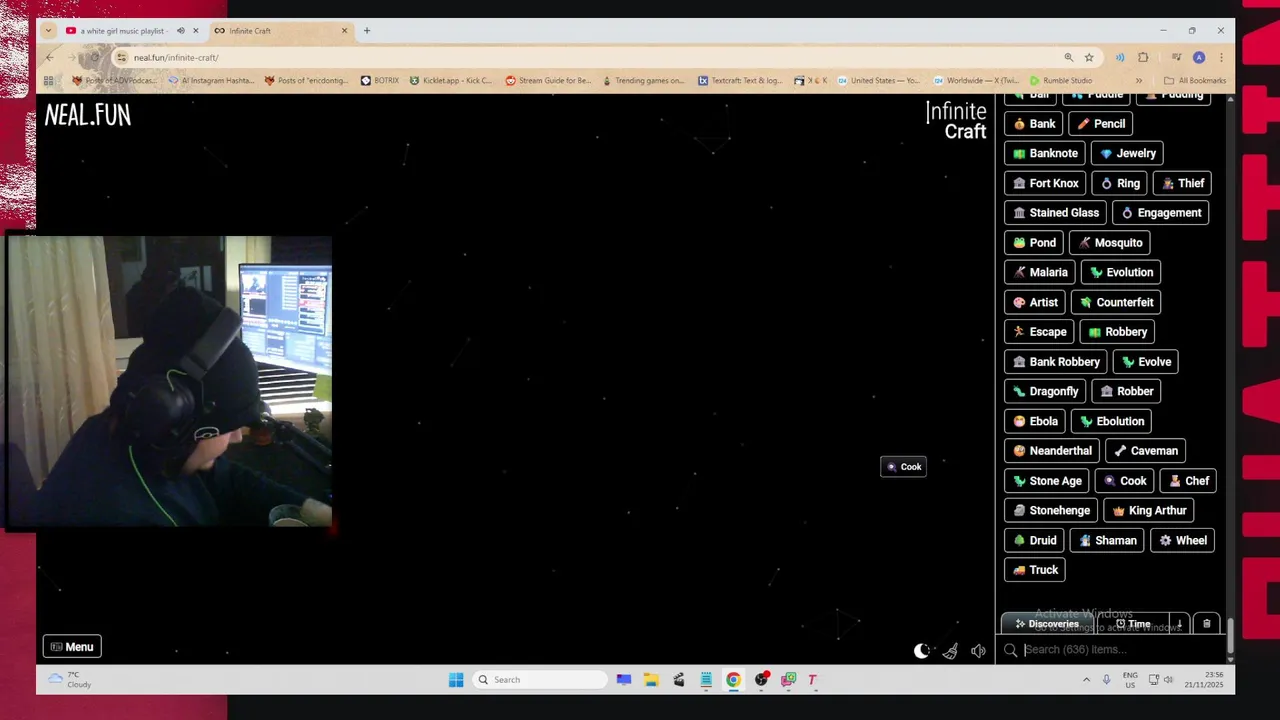Choose the Ebolution element
The width and height of the screenshot is (1280, 720).
(1112, 421)
